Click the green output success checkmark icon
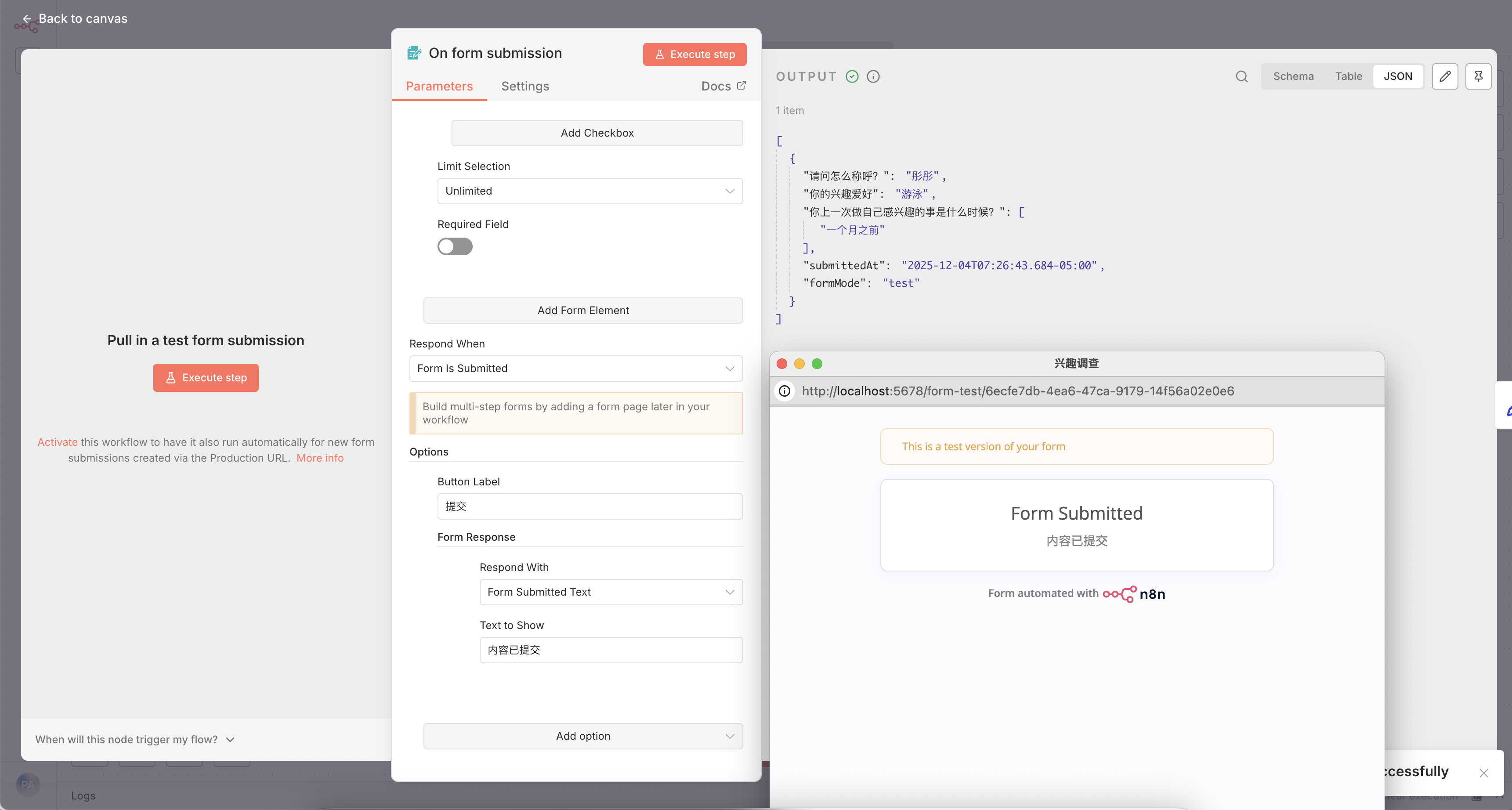 (852, 77)
